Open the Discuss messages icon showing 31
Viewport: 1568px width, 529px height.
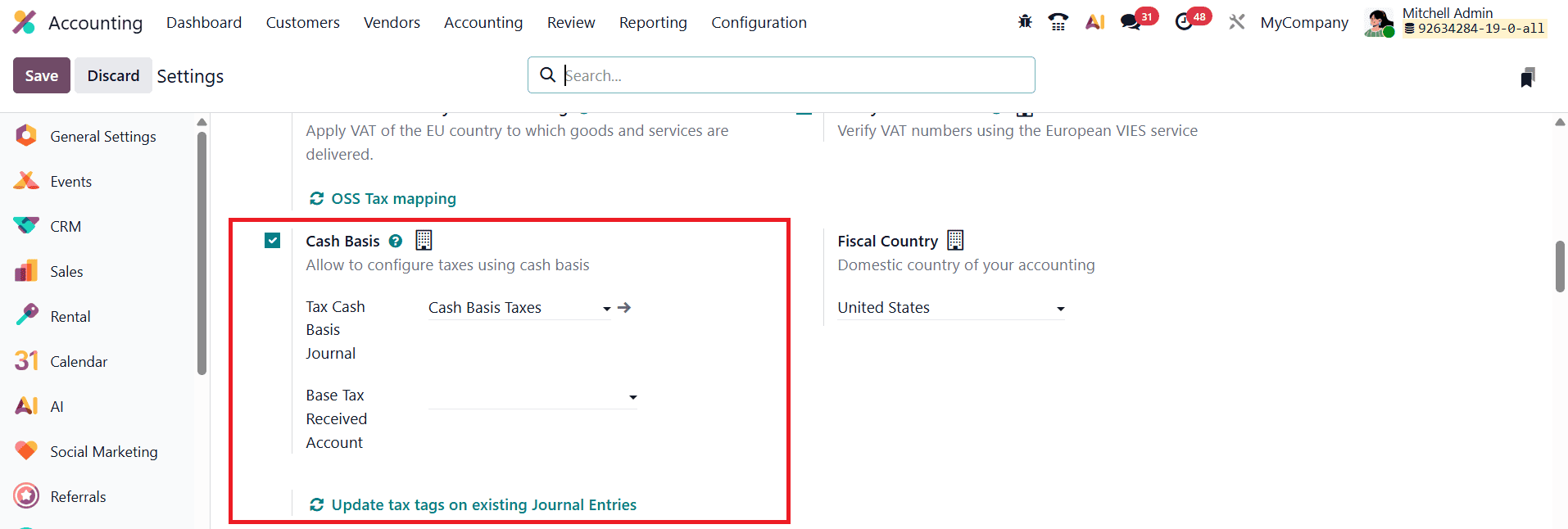coord(1131,22)
